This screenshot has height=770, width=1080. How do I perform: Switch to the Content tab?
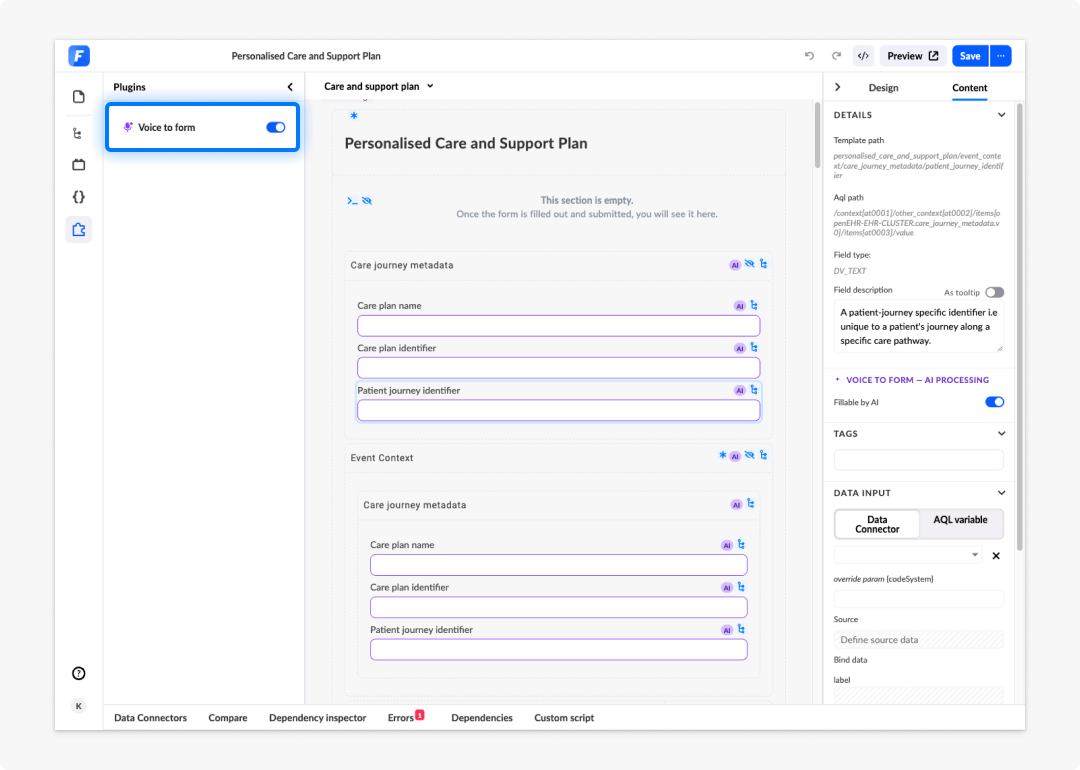pos(969,87)
